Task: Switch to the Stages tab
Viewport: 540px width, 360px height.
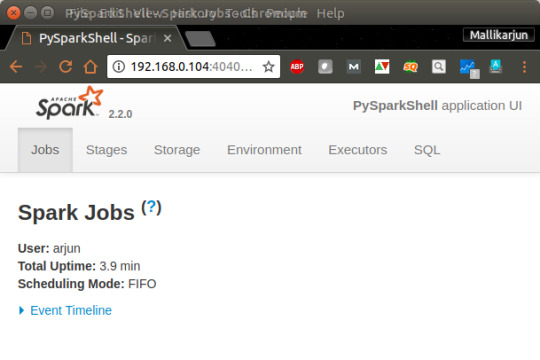Action: pos(106,150)
